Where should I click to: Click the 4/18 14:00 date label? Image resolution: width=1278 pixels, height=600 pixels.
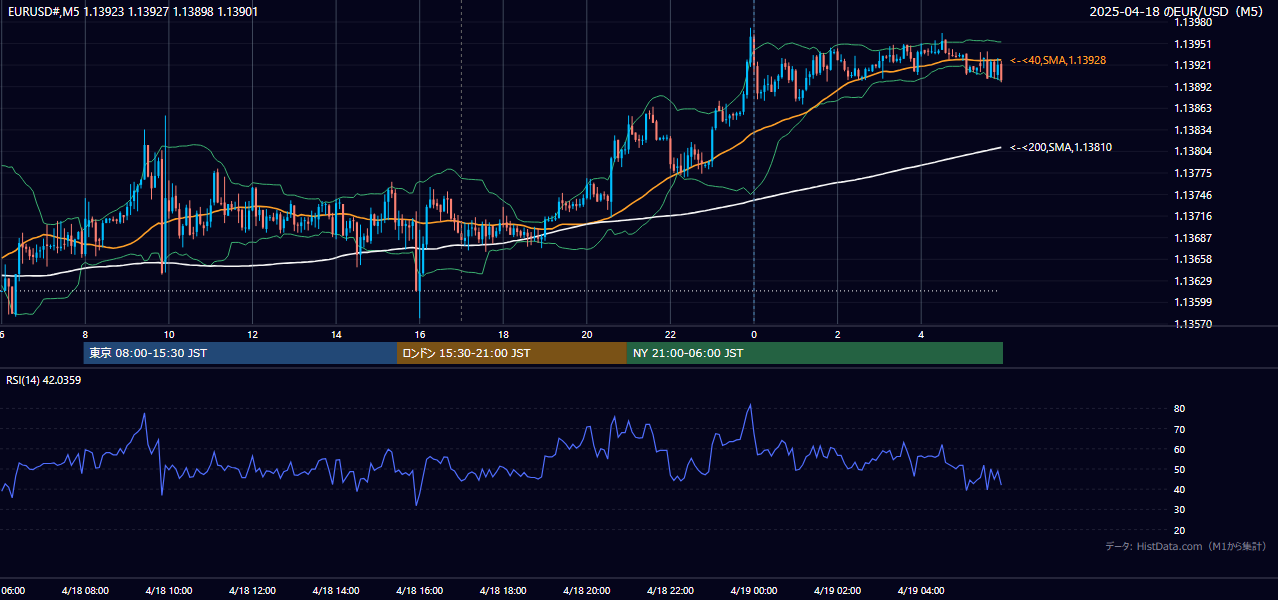335,590
